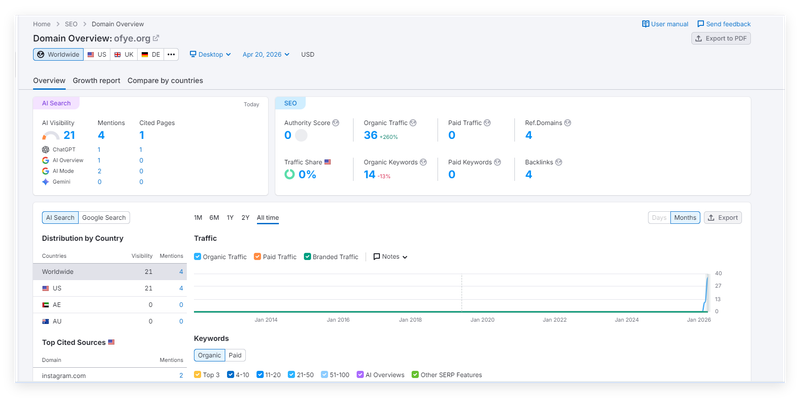Select Google Search toggle button

tap(104, 218)
